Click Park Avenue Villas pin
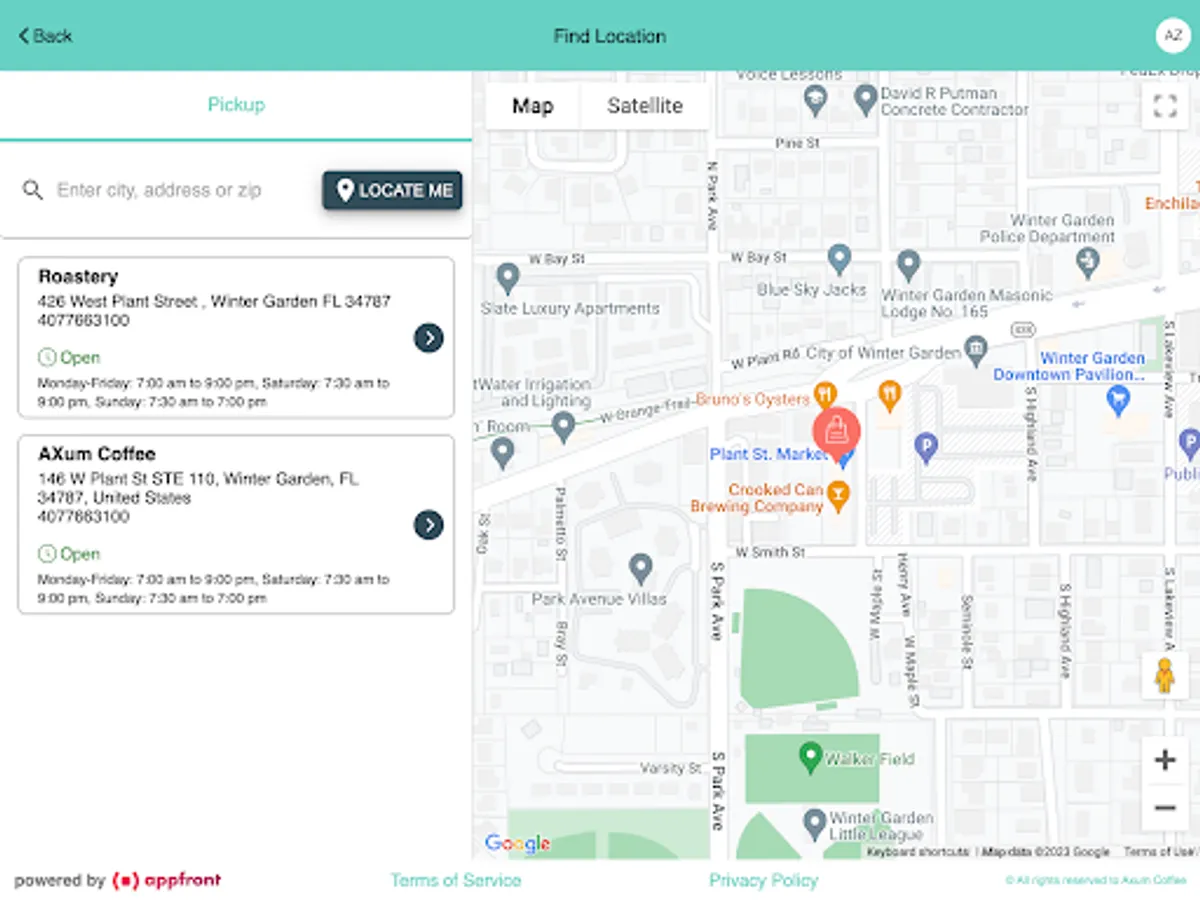 [x=640, y=569]
